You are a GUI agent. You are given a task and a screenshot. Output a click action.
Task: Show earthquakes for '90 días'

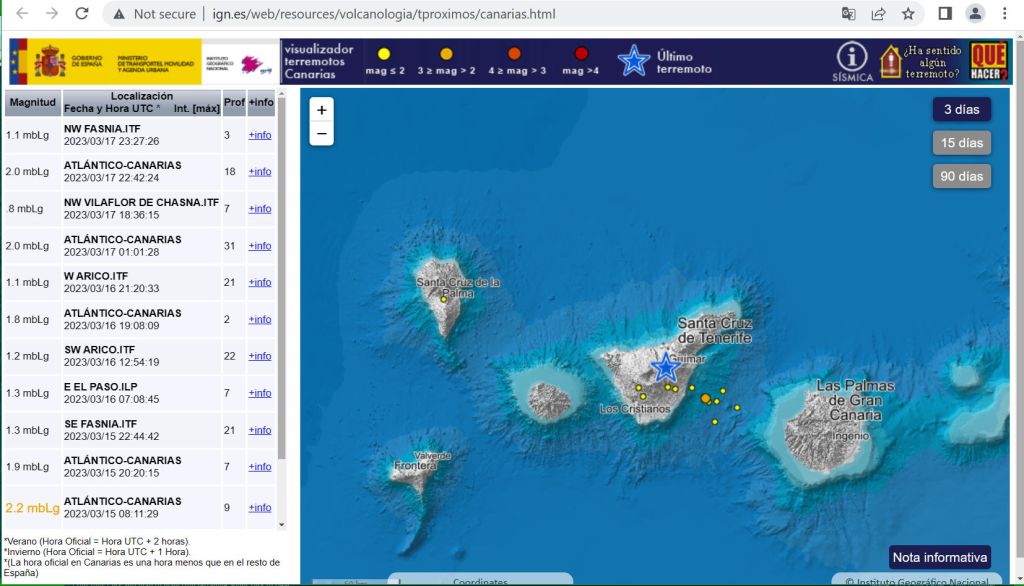click(961, 176)
